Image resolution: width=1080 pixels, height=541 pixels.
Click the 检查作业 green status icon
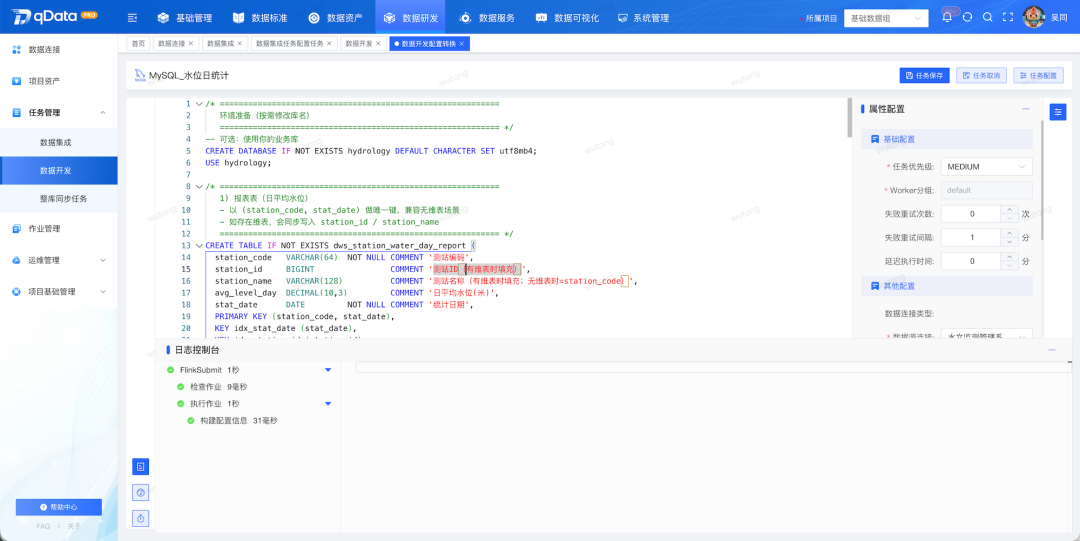[180, 387]
